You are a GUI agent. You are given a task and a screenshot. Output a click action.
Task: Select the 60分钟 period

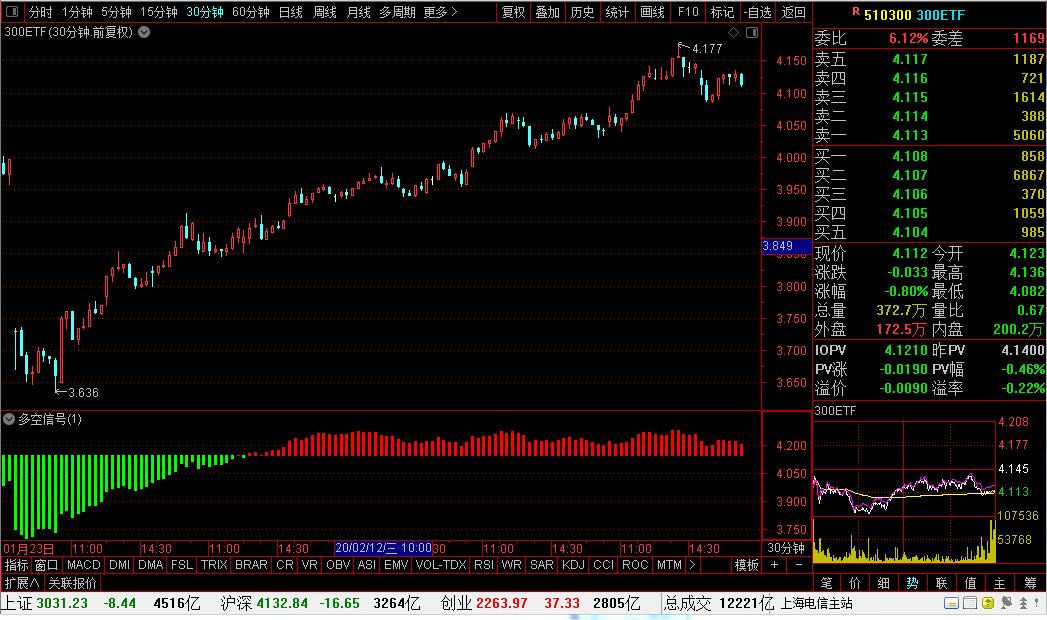pos(250,12)
